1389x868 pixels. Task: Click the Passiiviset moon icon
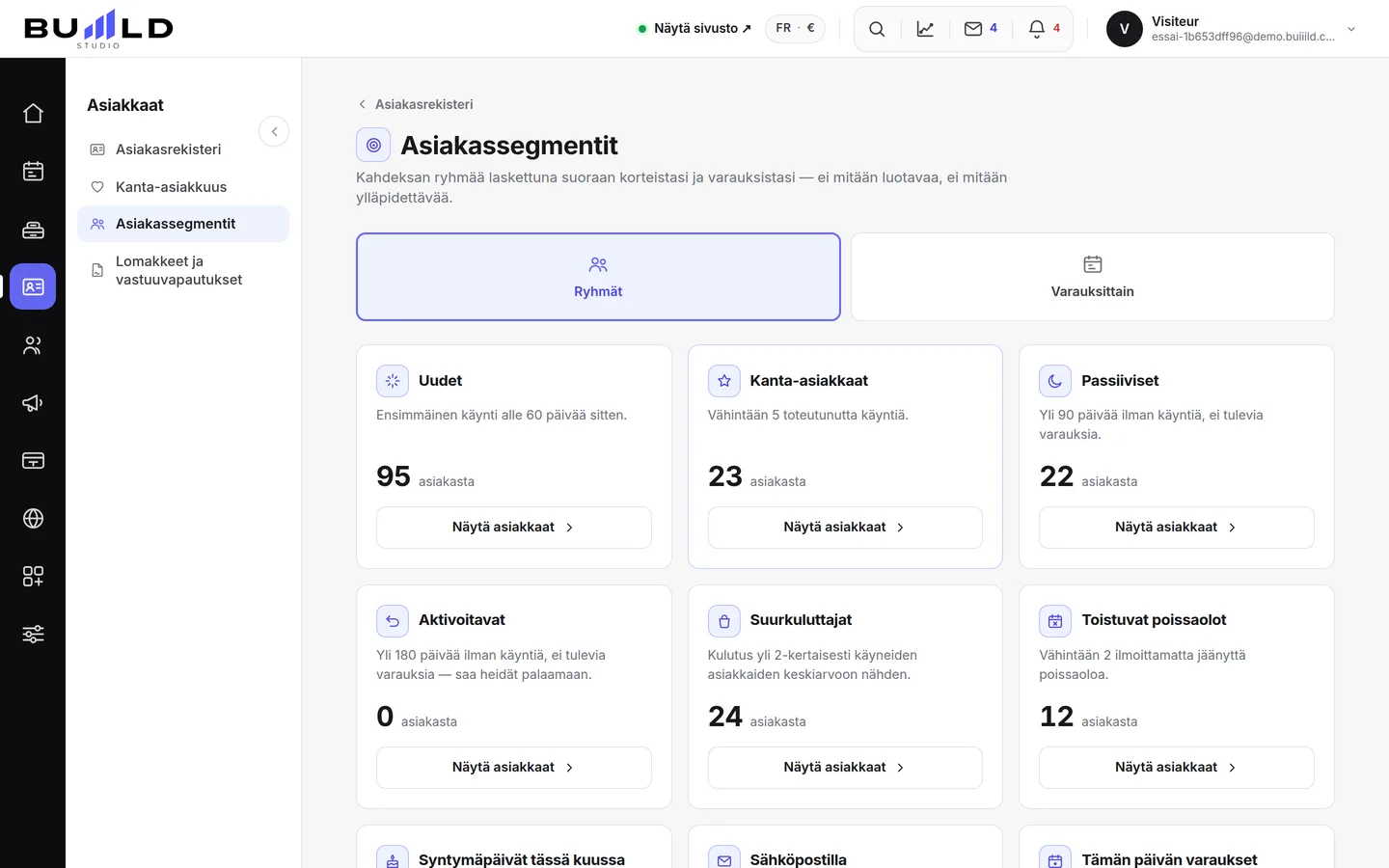click(1055, 381)
